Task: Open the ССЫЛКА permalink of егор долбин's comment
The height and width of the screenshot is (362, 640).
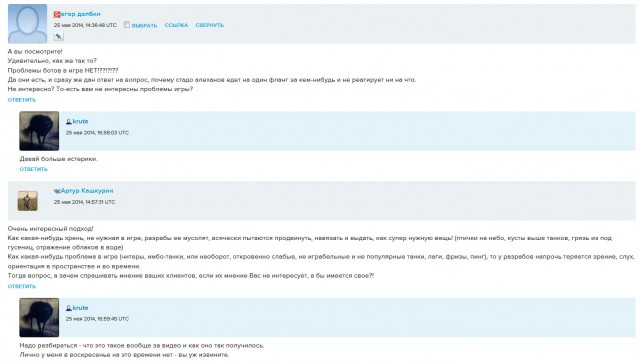Action: [x=176, y=25]
